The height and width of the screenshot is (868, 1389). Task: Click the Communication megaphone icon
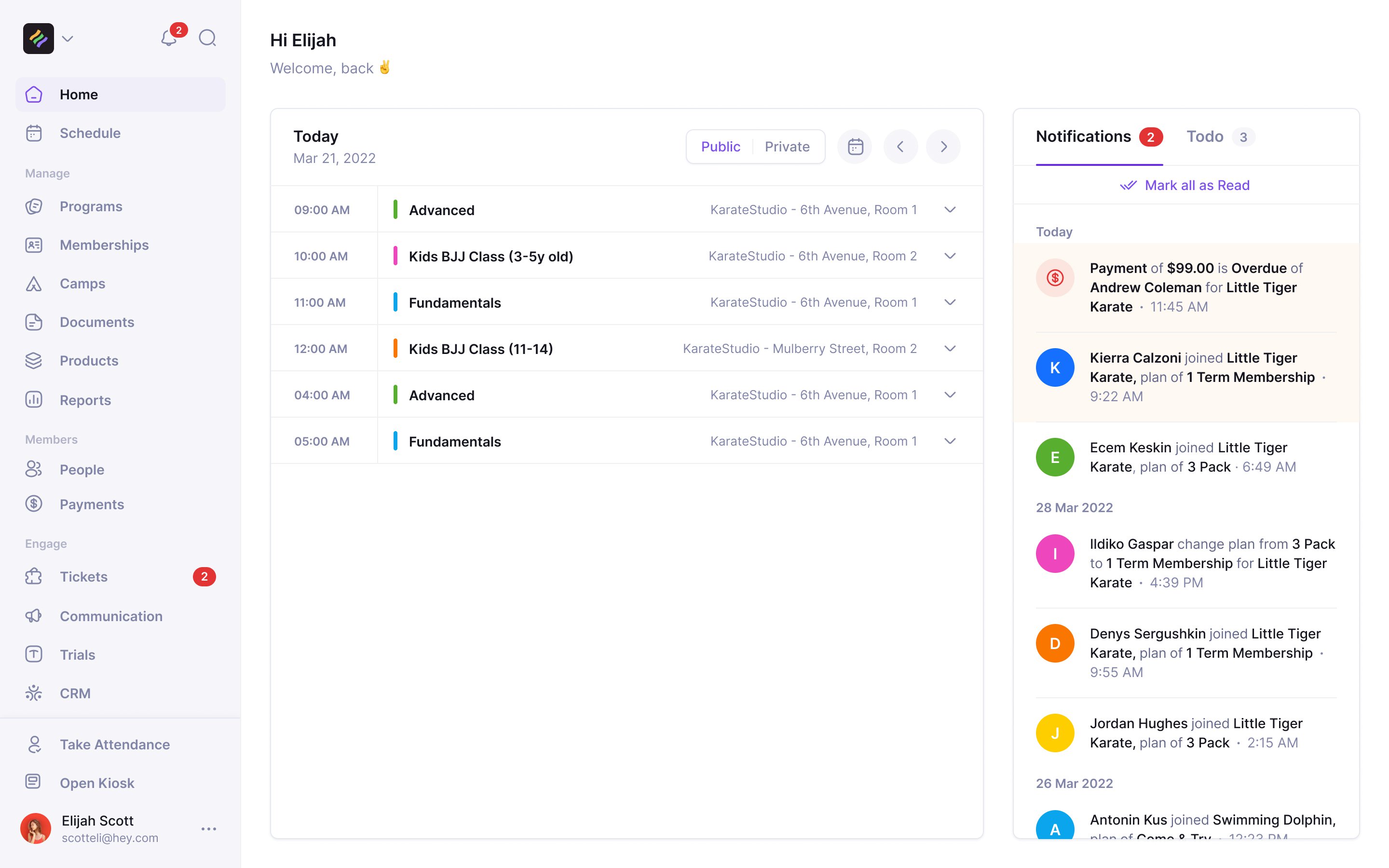34,616
